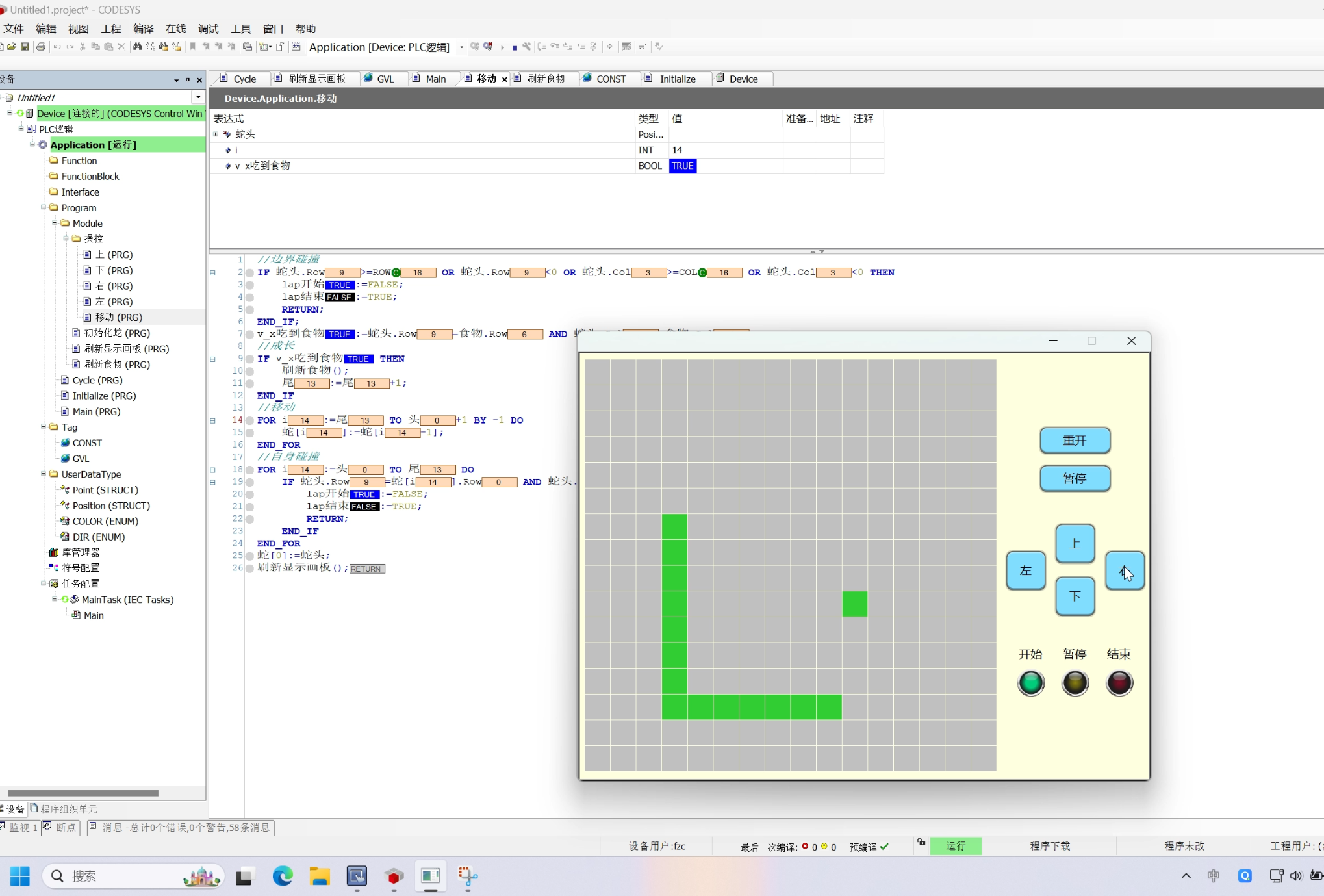Open the 调试 menu
The image size is (1324, 896).
[208, 29]
